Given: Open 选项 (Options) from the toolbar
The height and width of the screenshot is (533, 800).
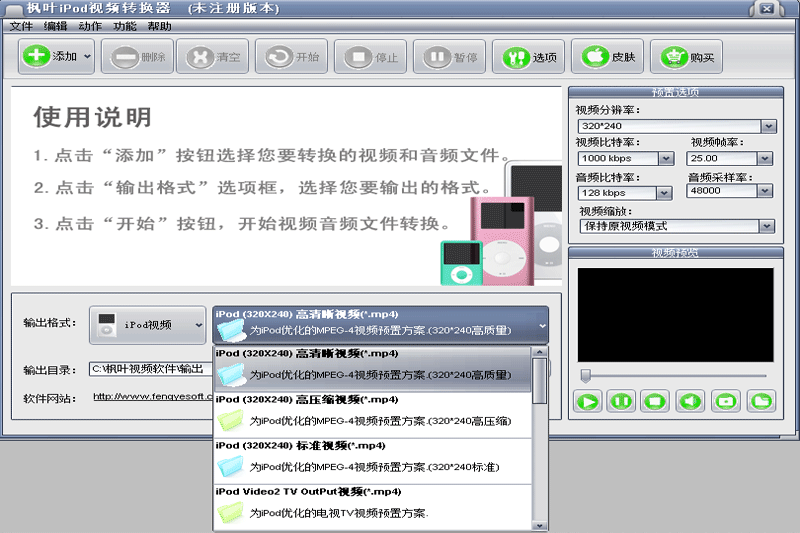Looking at the screenshot, I should coord(529,57).
